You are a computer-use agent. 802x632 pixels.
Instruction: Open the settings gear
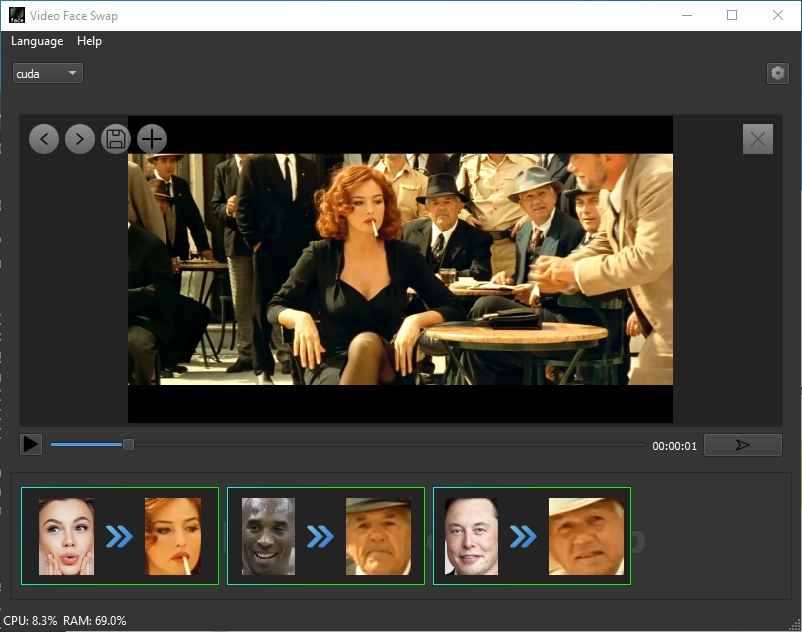tap(777, 73)
